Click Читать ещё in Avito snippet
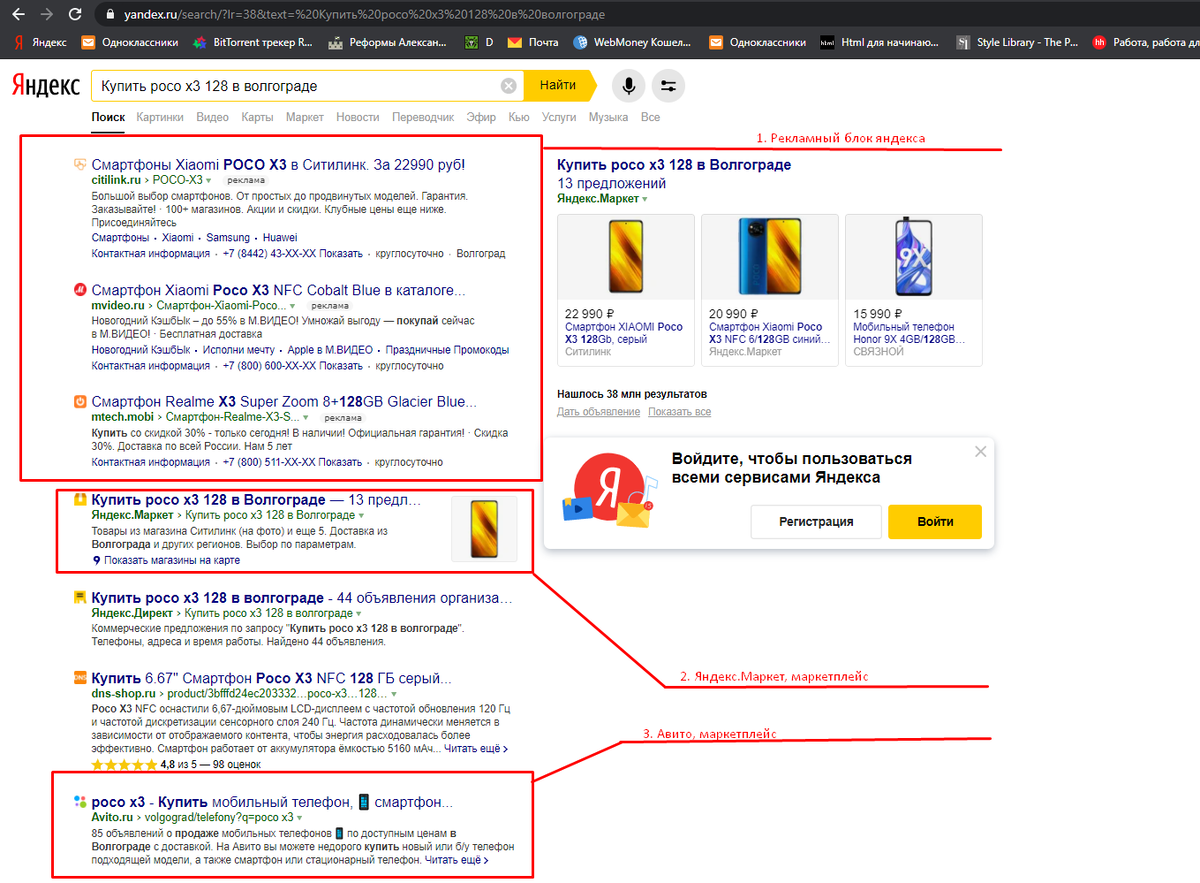1200x883 pixels. pos(456,859)
